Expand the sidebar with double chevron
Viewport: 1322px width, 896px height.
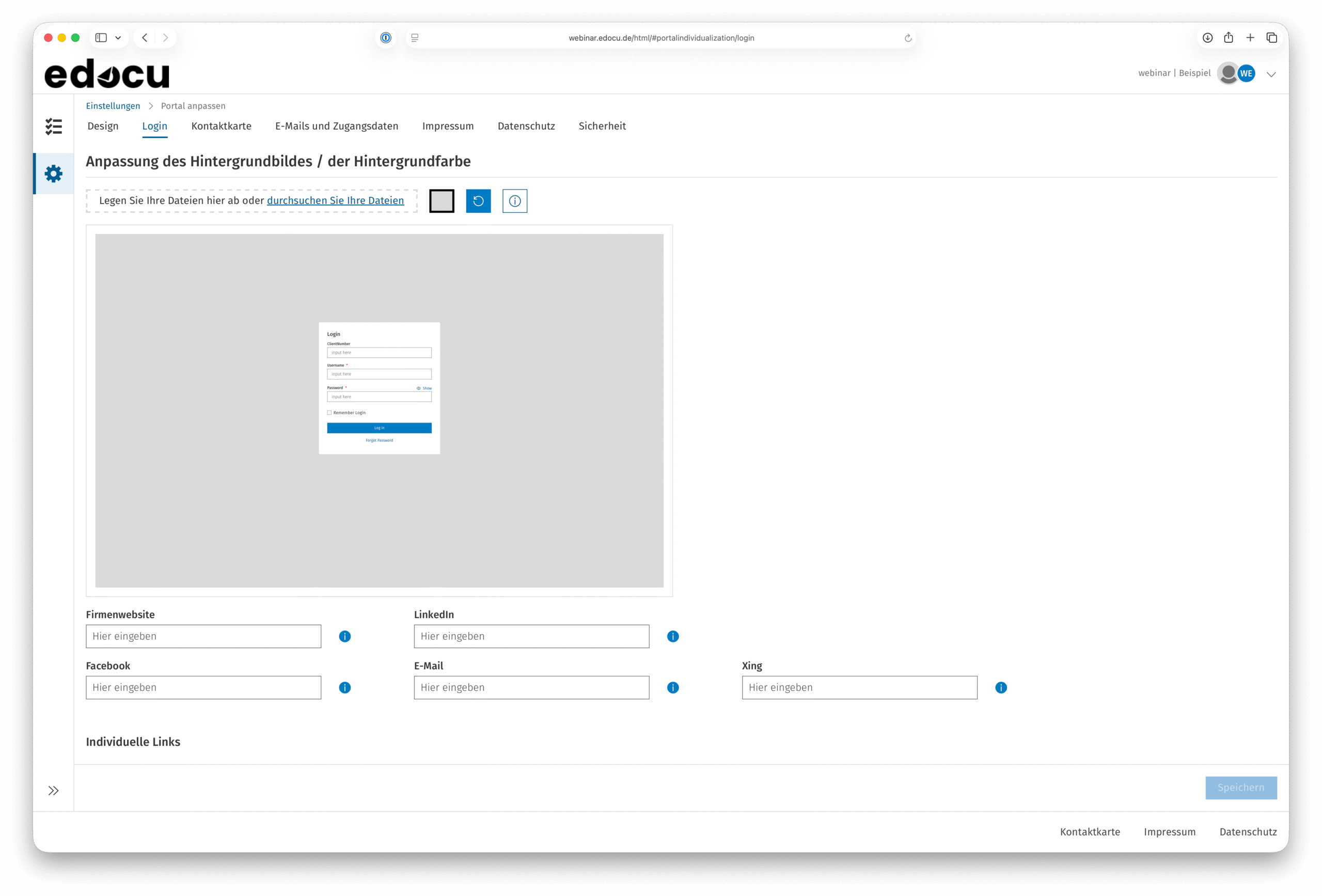(54, 790)
